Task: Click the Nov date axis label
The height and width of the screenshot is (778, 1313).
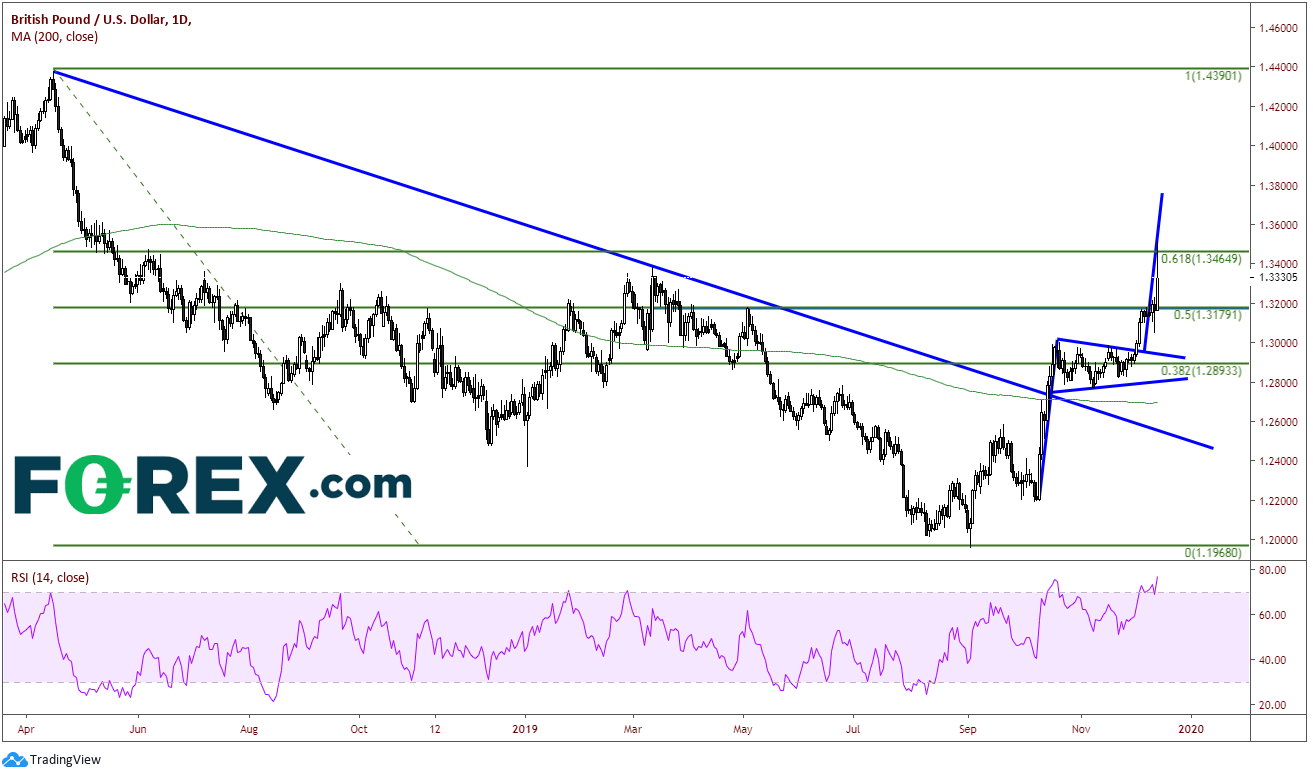Action: coord(1079,729)
